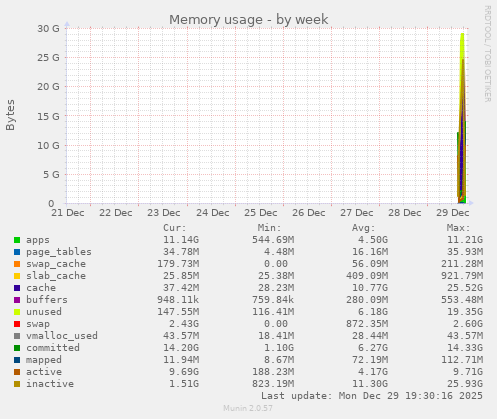The image size is (497, 419).
Task: Click the buffers current value 948.11k
Action: tap(178, 300)
